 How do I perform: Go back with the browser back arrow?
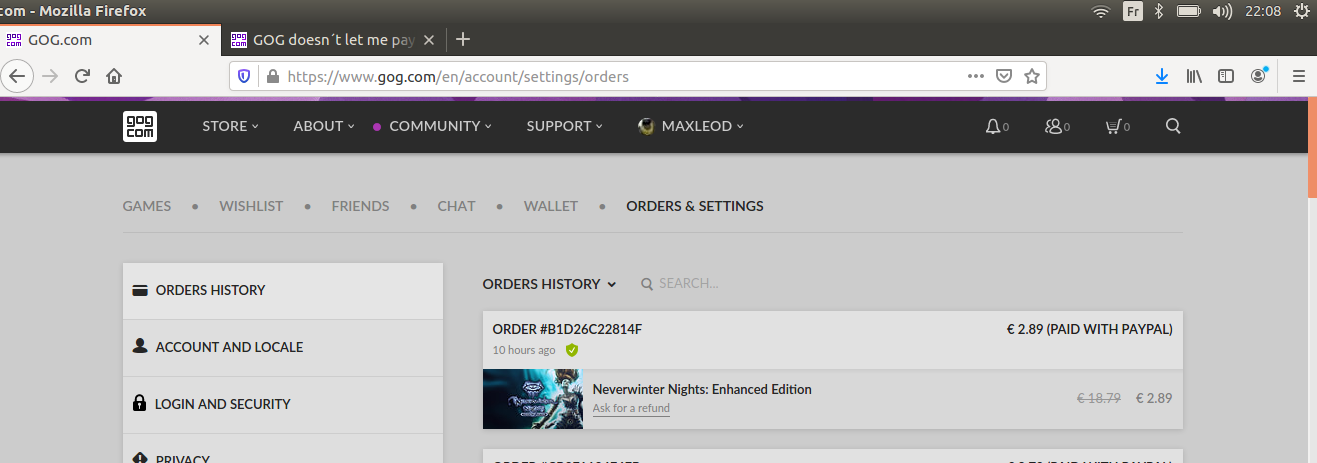(18, 76)
